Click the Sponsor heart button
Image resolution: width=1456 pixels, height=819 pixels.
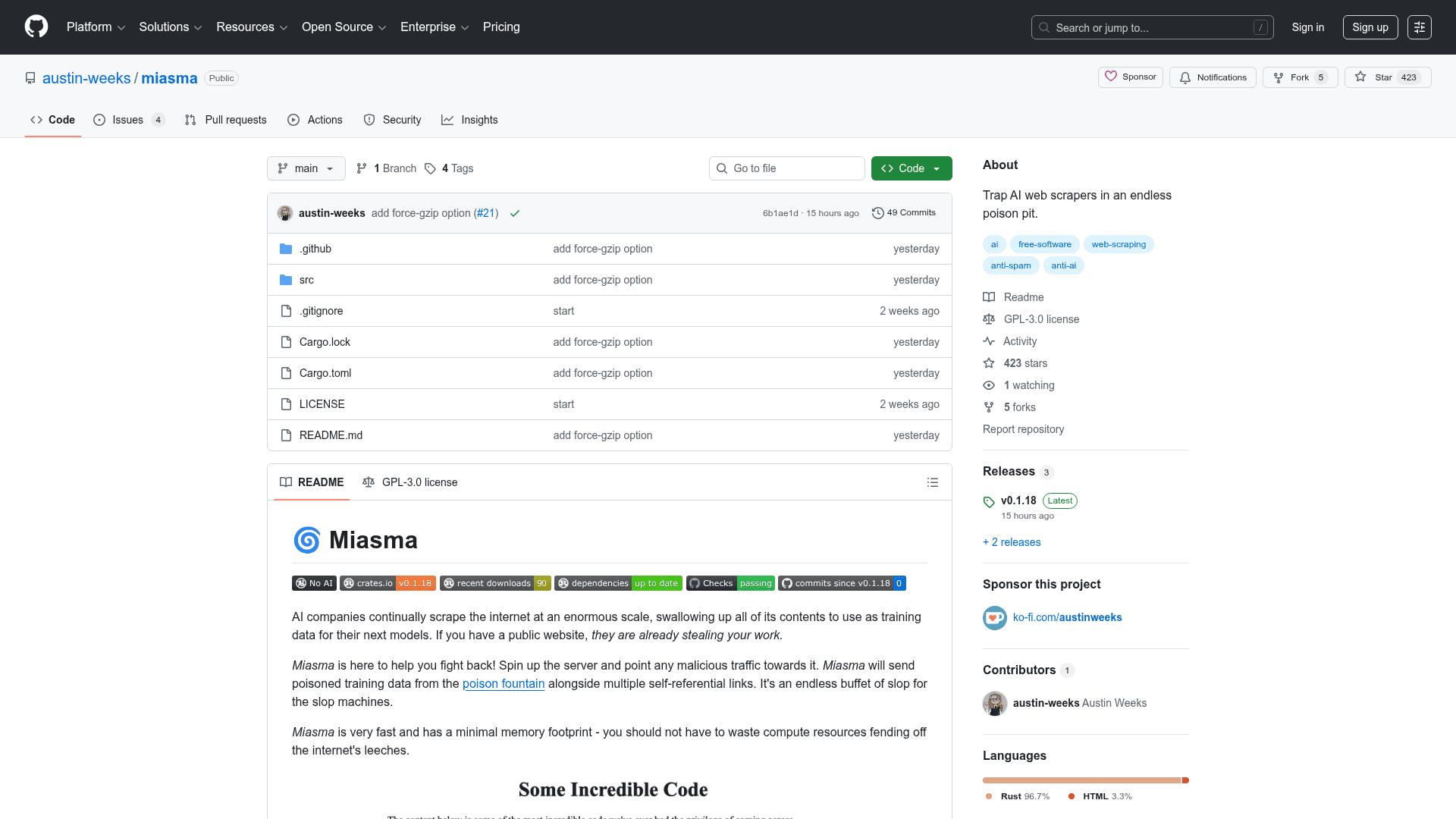[1130, 77]
